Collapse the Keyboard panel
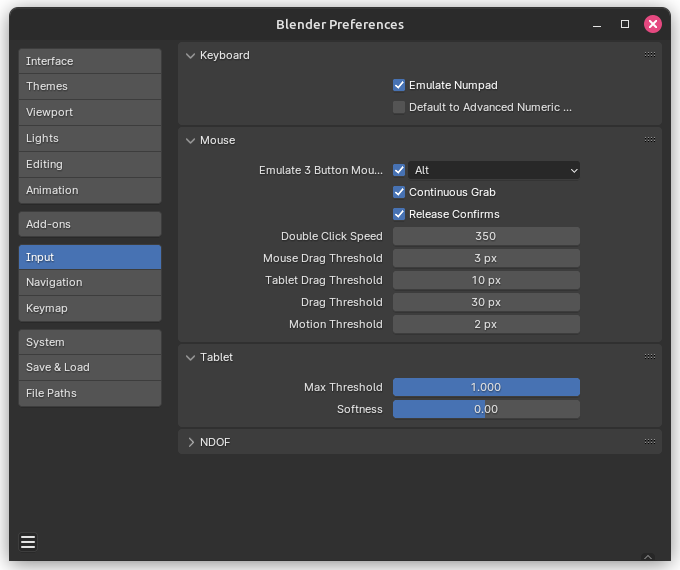This screenshot has width=680, height=570. (190, 56)
